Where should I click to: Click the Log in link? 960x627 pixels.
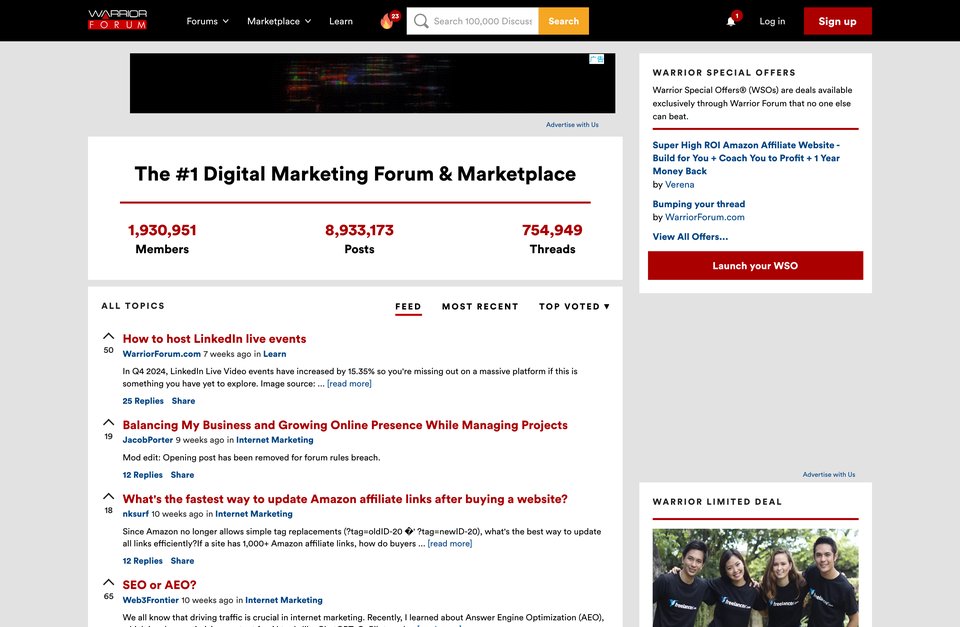(x=772, y=21)
